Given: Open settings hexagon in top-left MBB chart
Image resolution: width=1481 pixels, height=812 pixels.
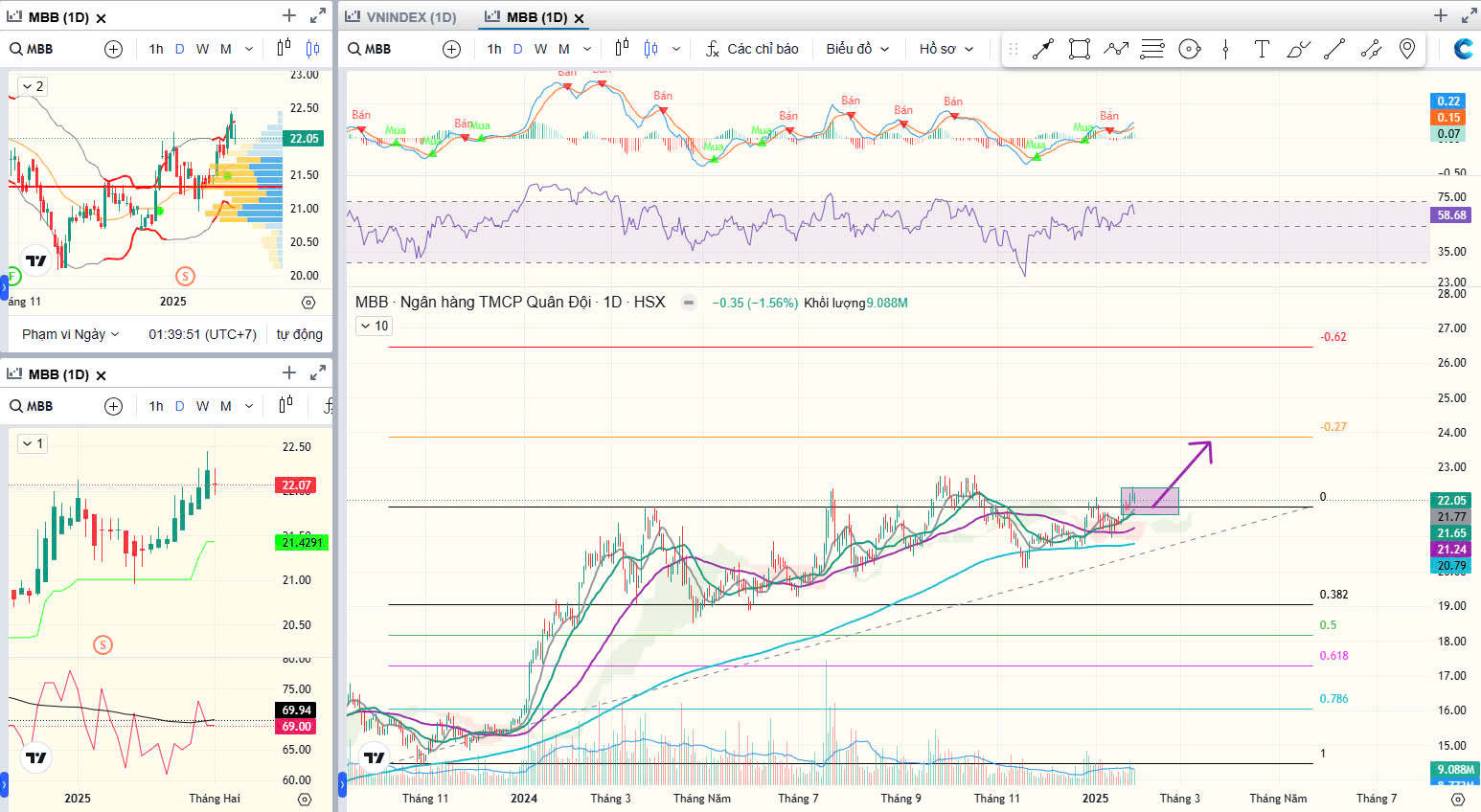Looking at the screenshot, I should pos(308,302).
